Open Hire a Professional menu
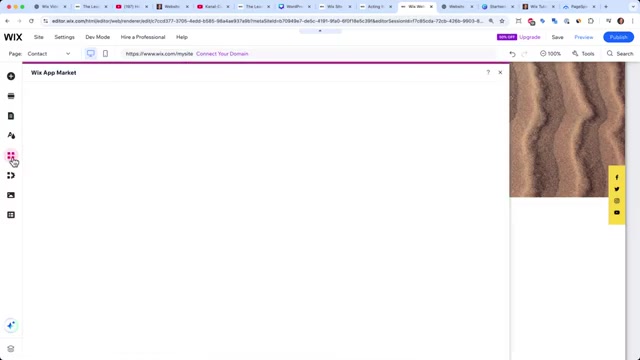640x360 pixels. click(143, 37)
